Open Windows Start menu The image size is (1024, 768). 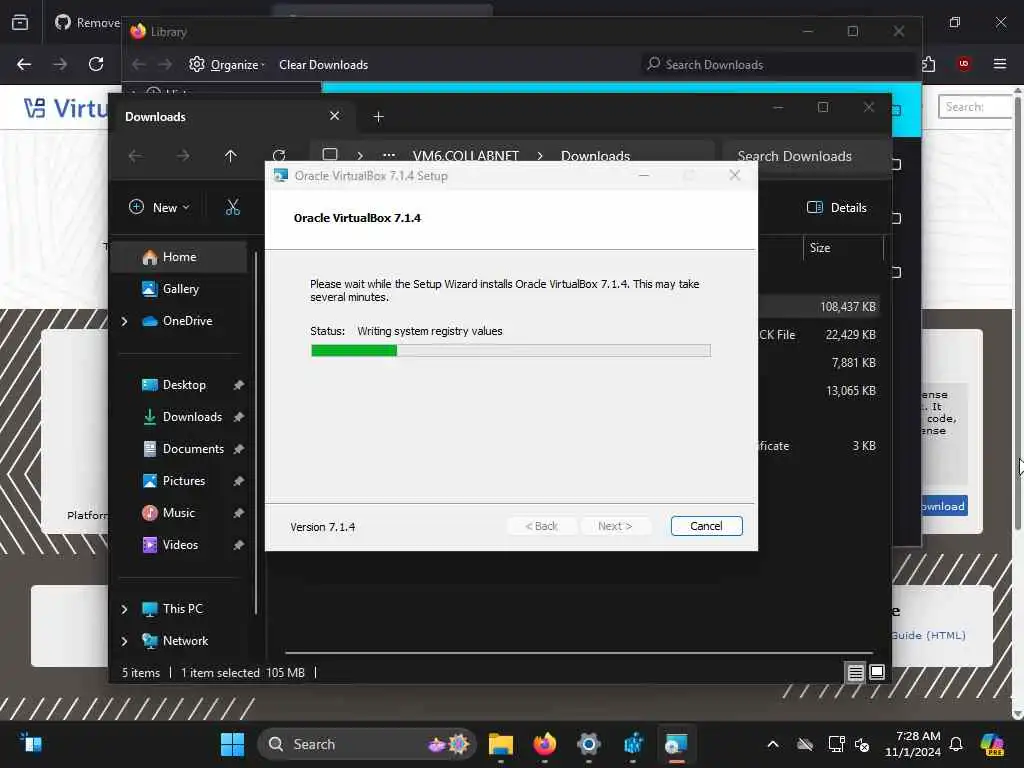click(x=232, y=744)
